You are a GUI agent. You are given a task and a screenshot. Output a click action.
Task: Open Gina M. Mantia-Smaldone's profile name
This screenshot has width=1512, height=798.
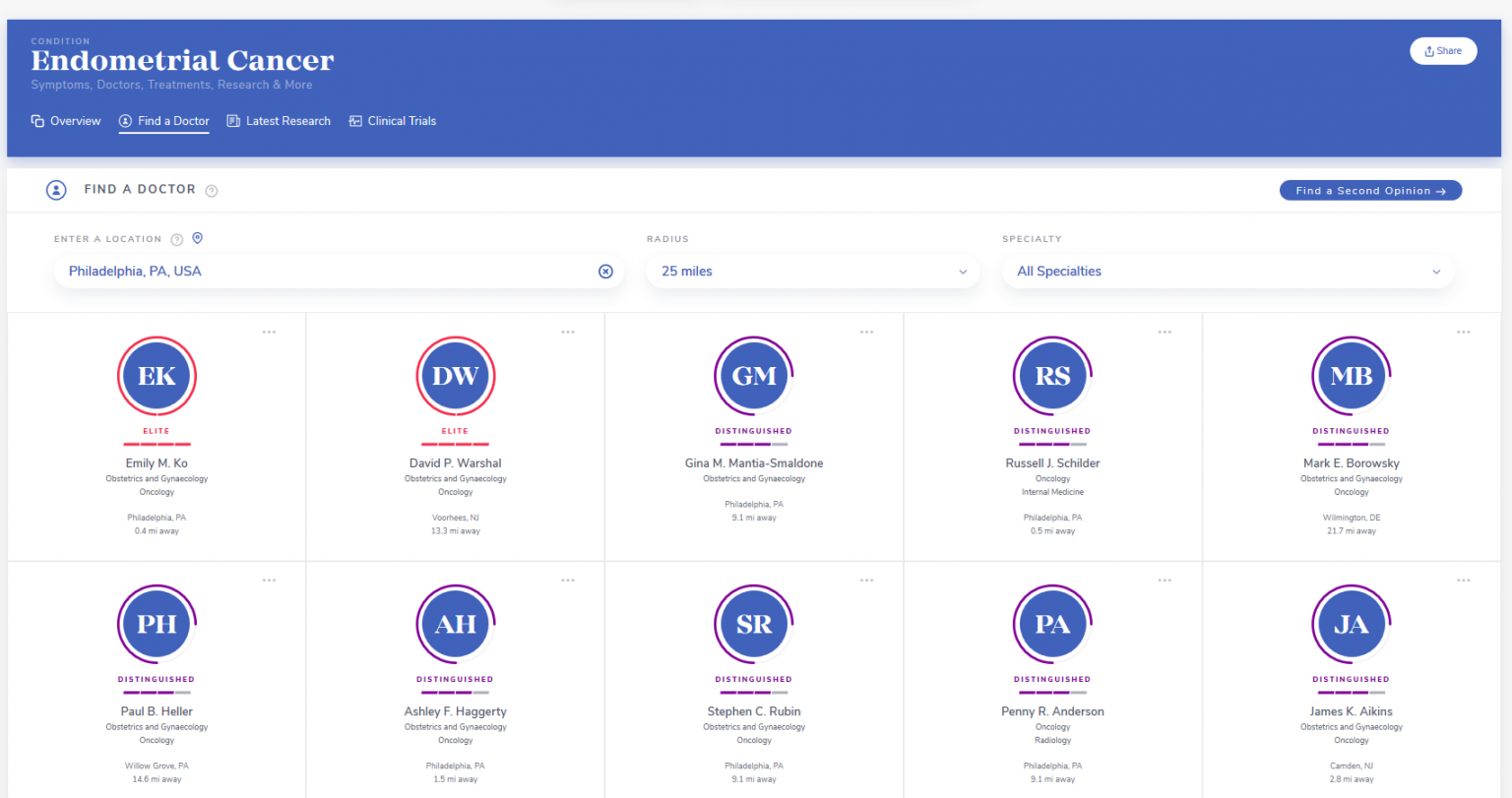point(754,463)
